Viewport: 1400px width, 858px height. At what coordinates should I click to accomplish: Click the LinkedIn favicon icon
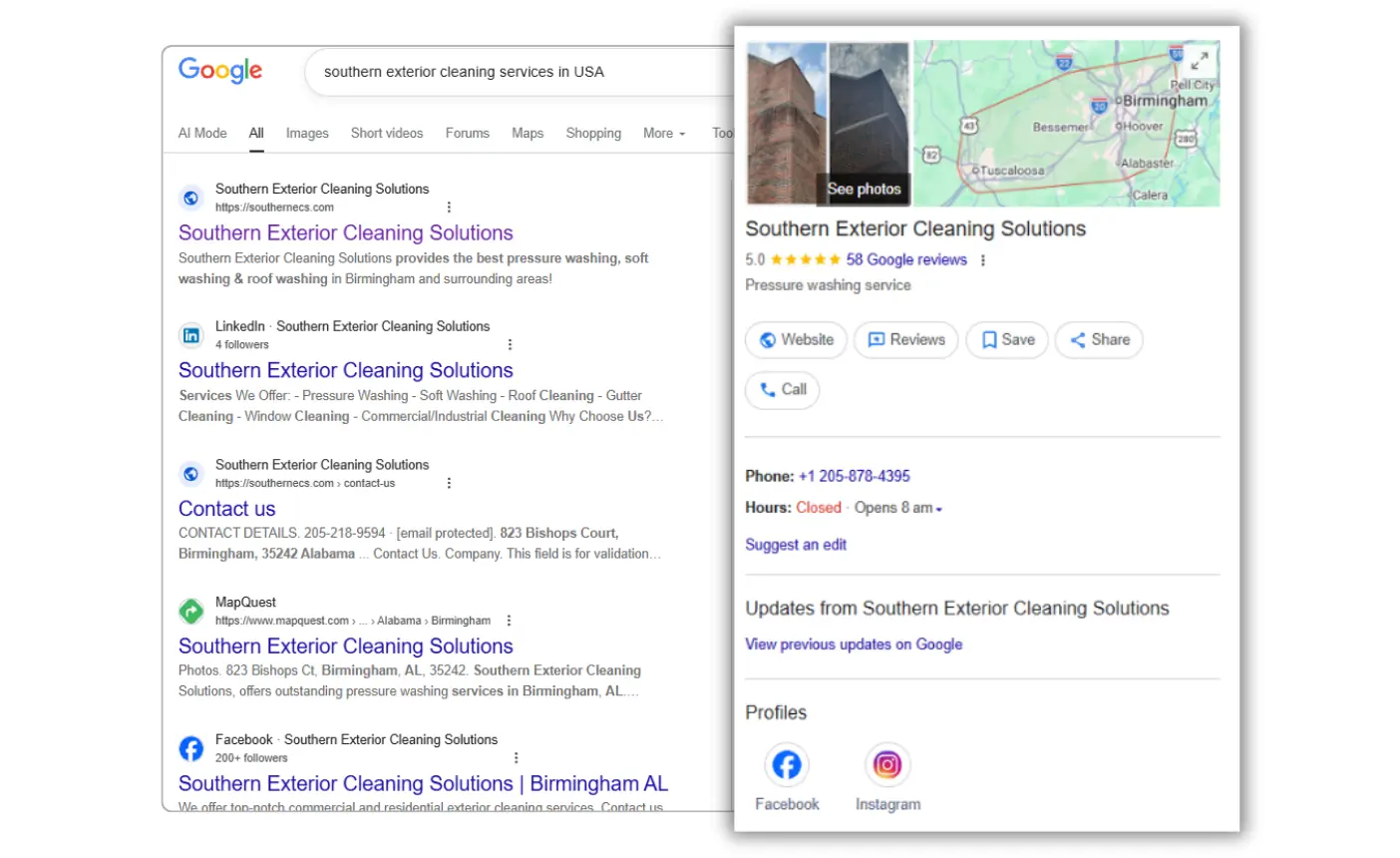click(190, 335)
